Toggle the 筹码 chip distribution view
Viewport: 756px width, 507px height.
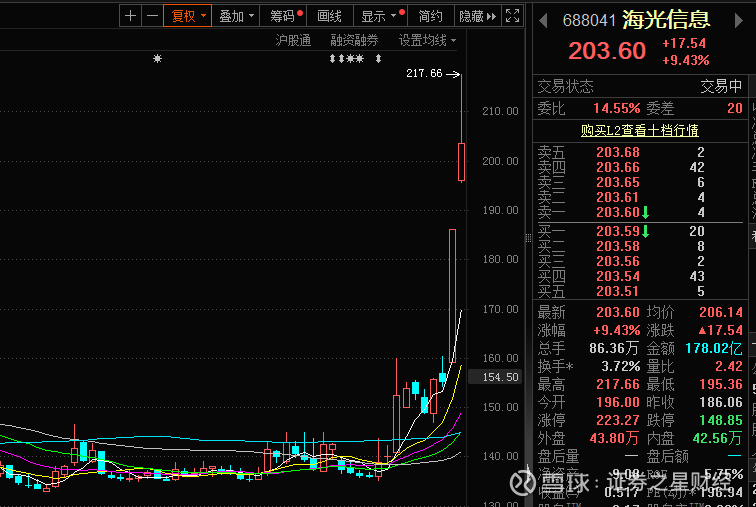pos(283,16)
